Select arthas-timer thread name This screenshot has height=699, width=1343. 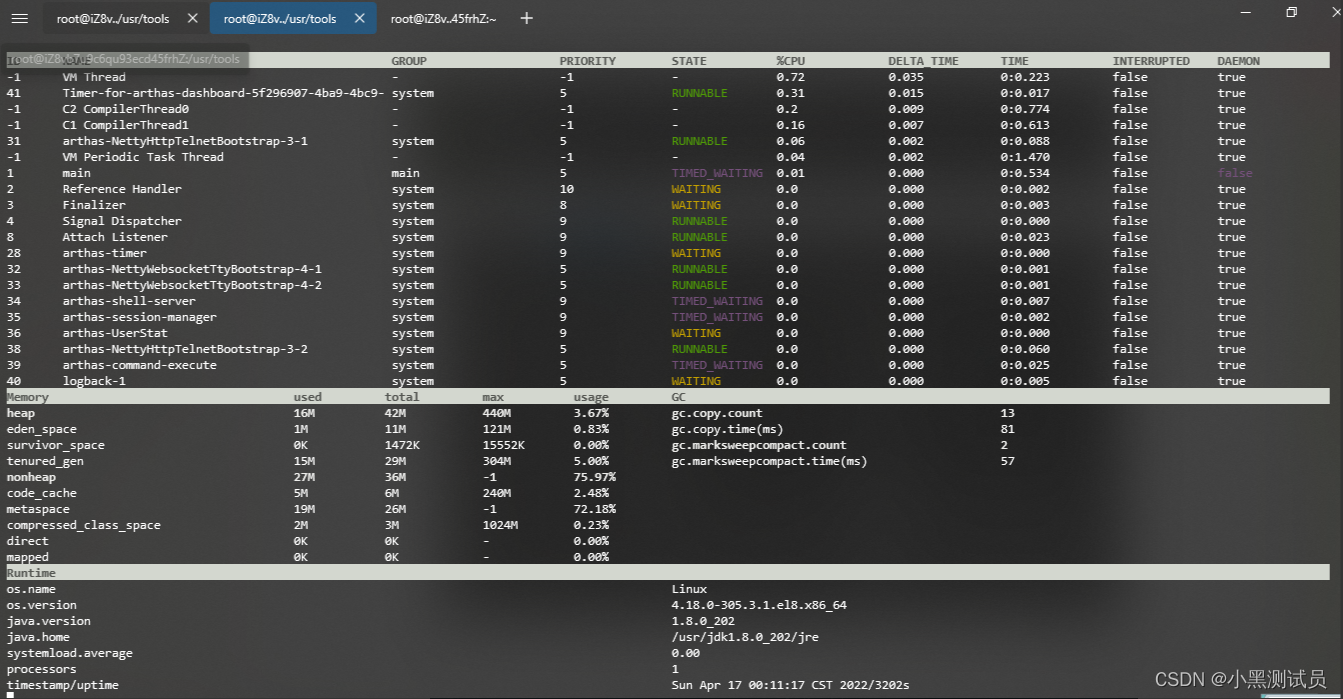(x=104, y=253)
